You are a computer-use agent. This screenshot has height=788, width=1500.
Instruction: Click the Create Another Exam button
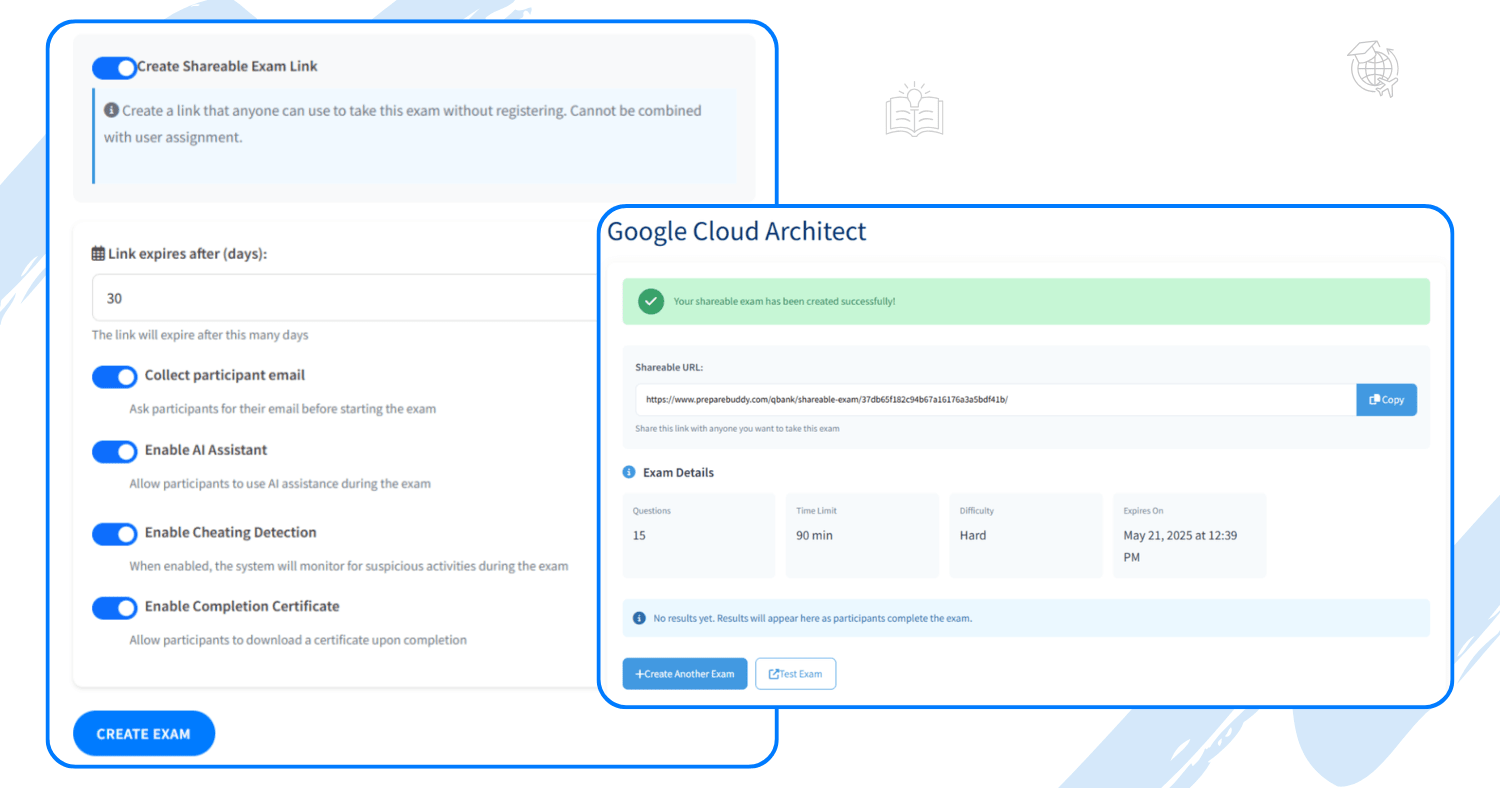pos(684,674)
